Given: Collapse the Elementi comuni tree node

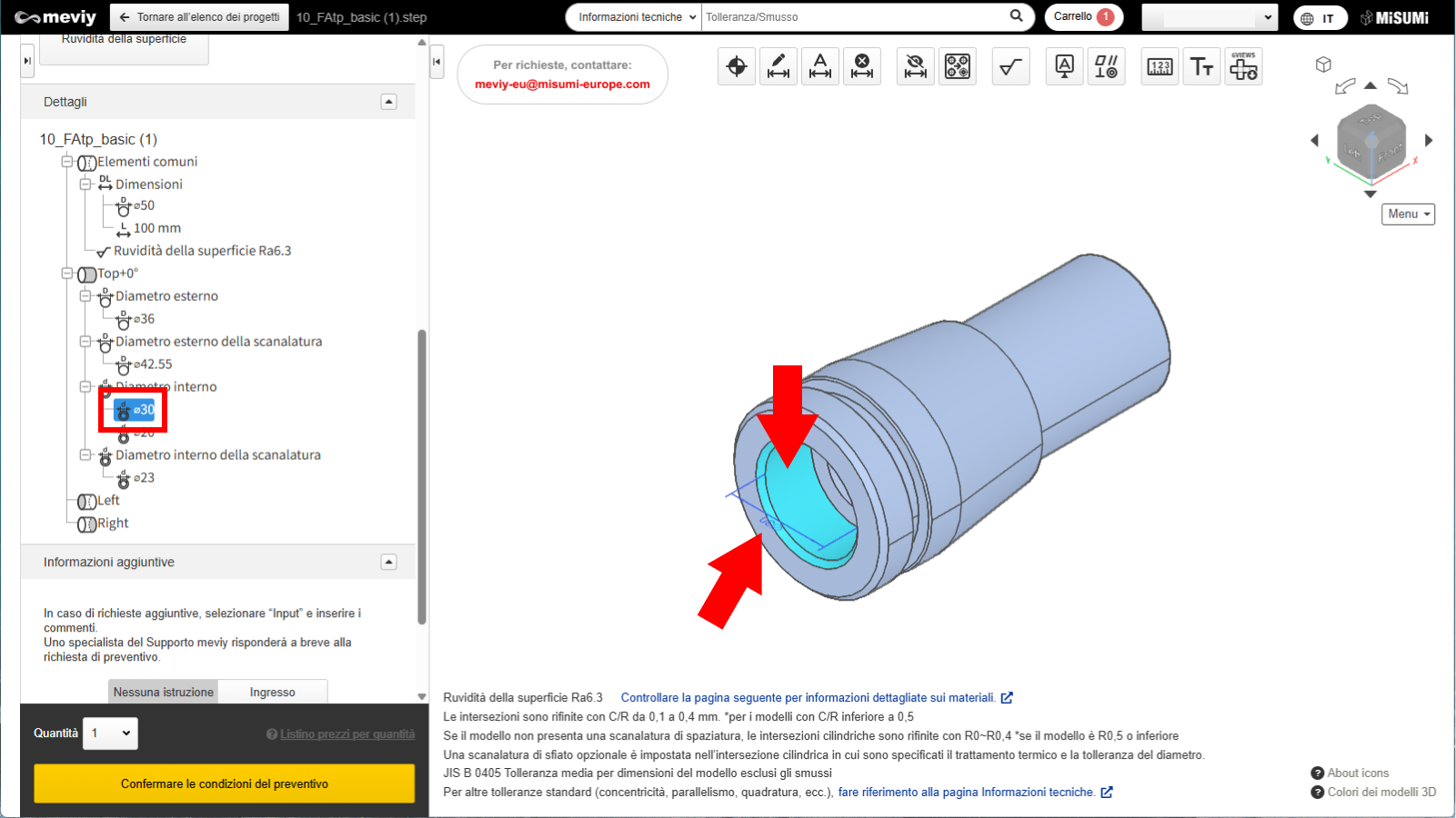Looking at the screenshot, I should coord(66,162).
